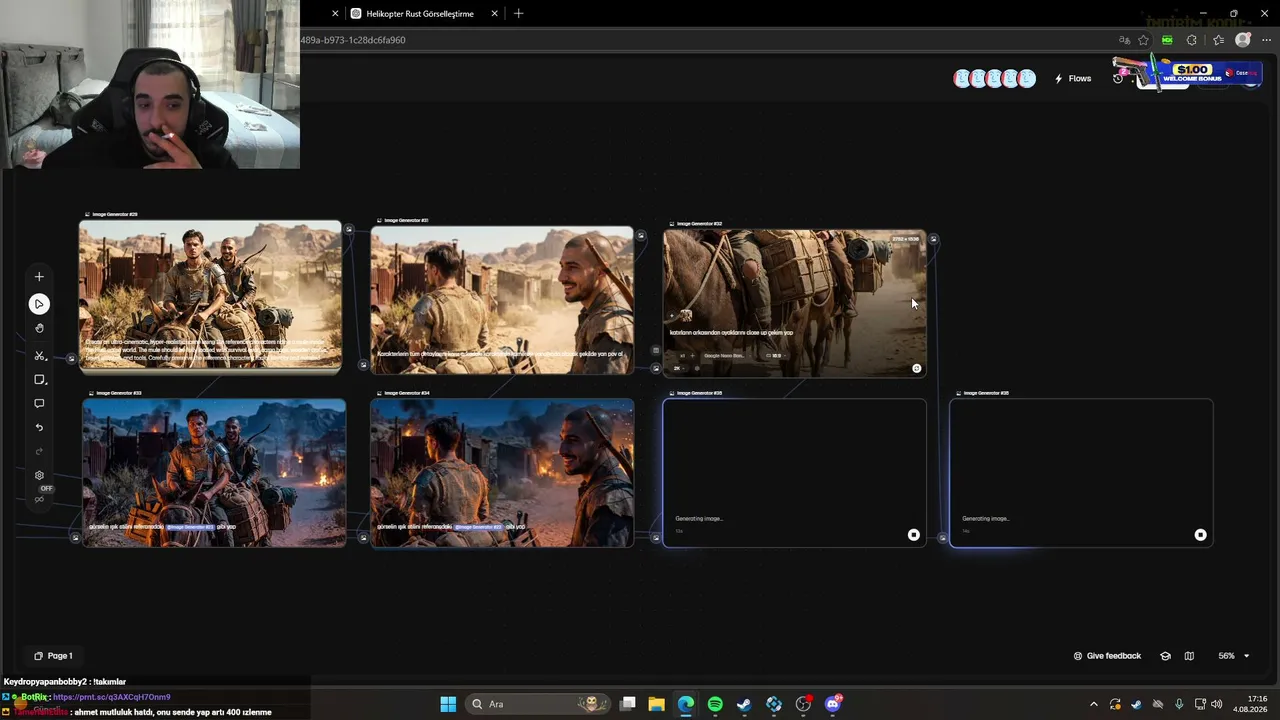The height and width of the screenshot is (720, 1280).
Task: Open the 2K resolution dropdown
Action: (678, 368)
